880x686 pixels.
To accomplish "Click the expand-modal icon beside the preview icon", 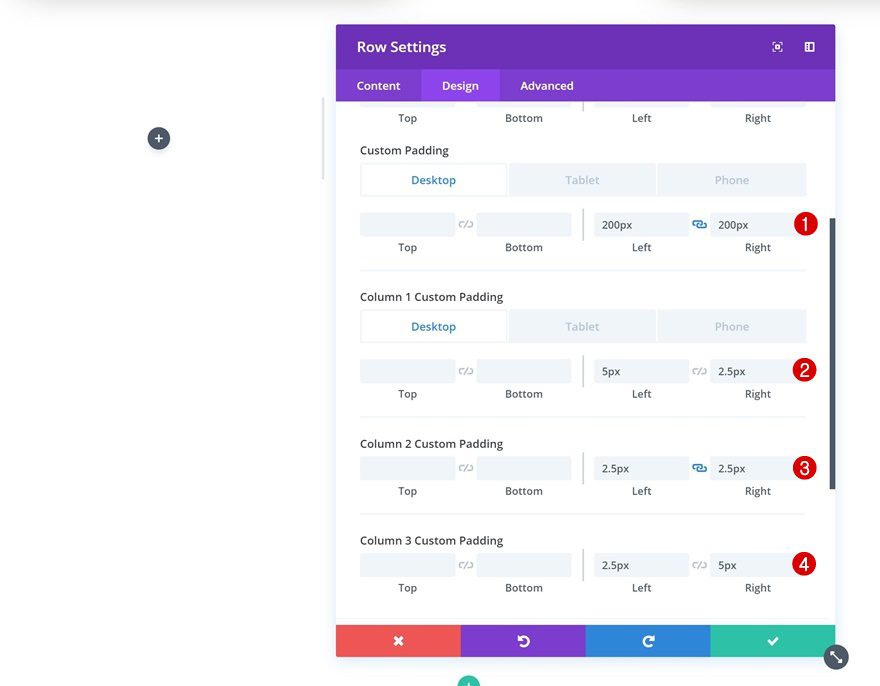I will (809, 46).
